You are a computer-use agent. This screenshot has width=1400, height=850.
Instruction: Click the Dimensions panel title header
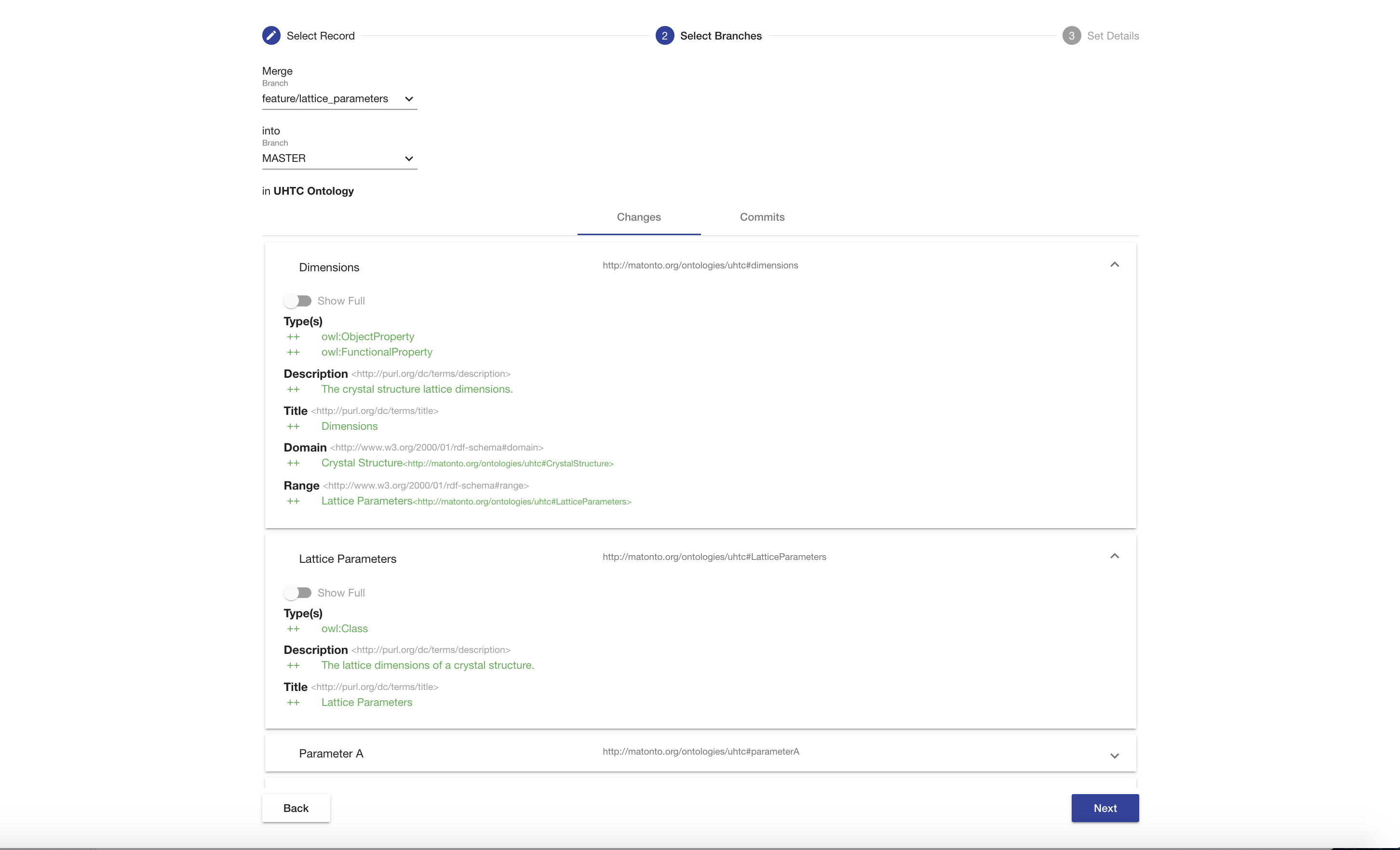pos(329,267)
